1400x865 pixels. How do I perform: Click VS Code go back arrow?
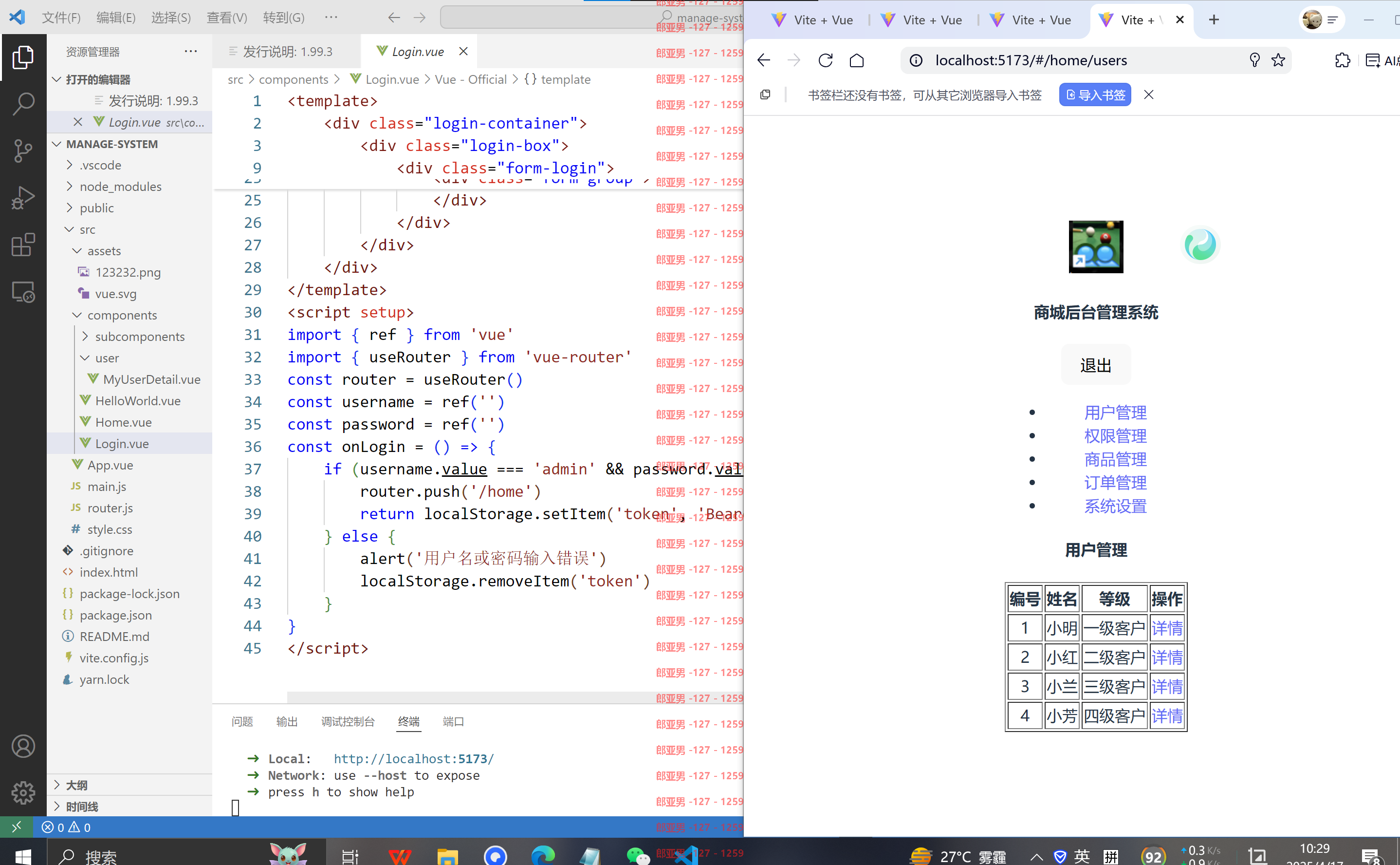(x=394, y=18)
